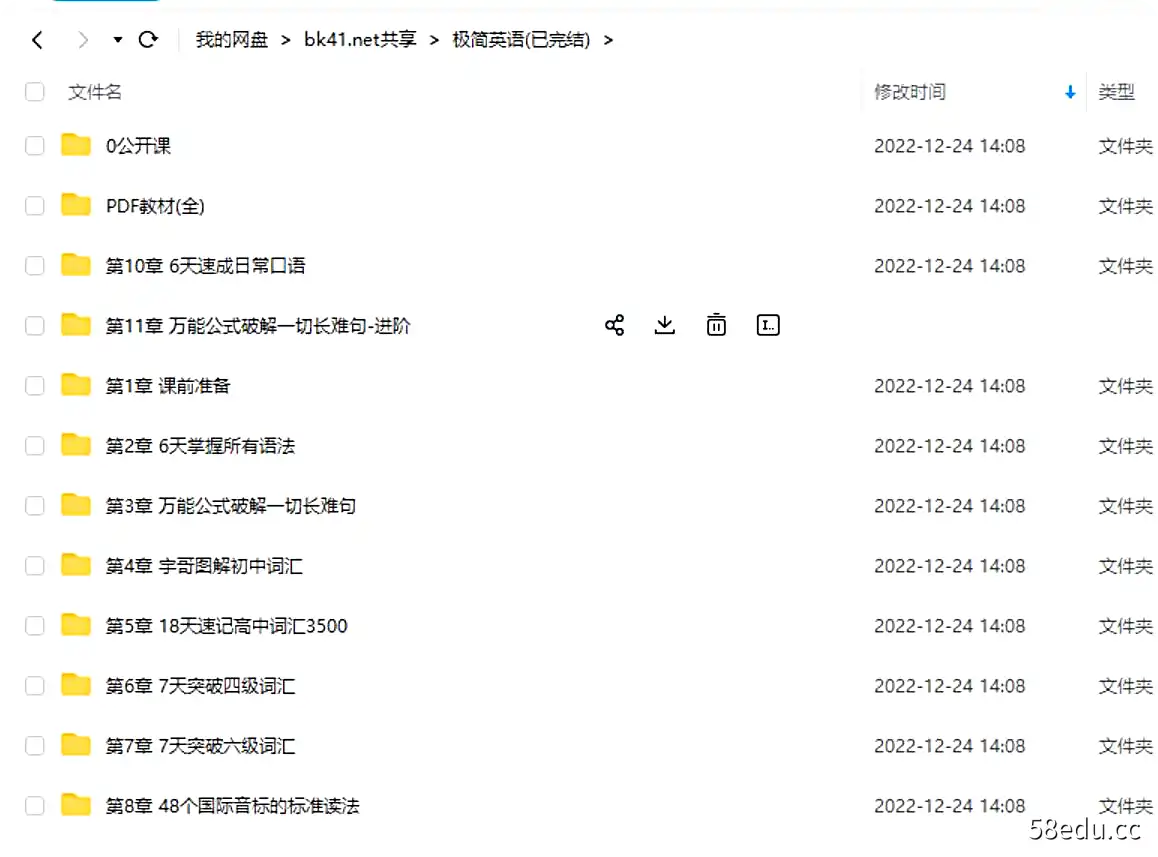The image size is (1158, 857).
Task: Check the 0公开课 row checkbox
Action: [x=35, y=146]
